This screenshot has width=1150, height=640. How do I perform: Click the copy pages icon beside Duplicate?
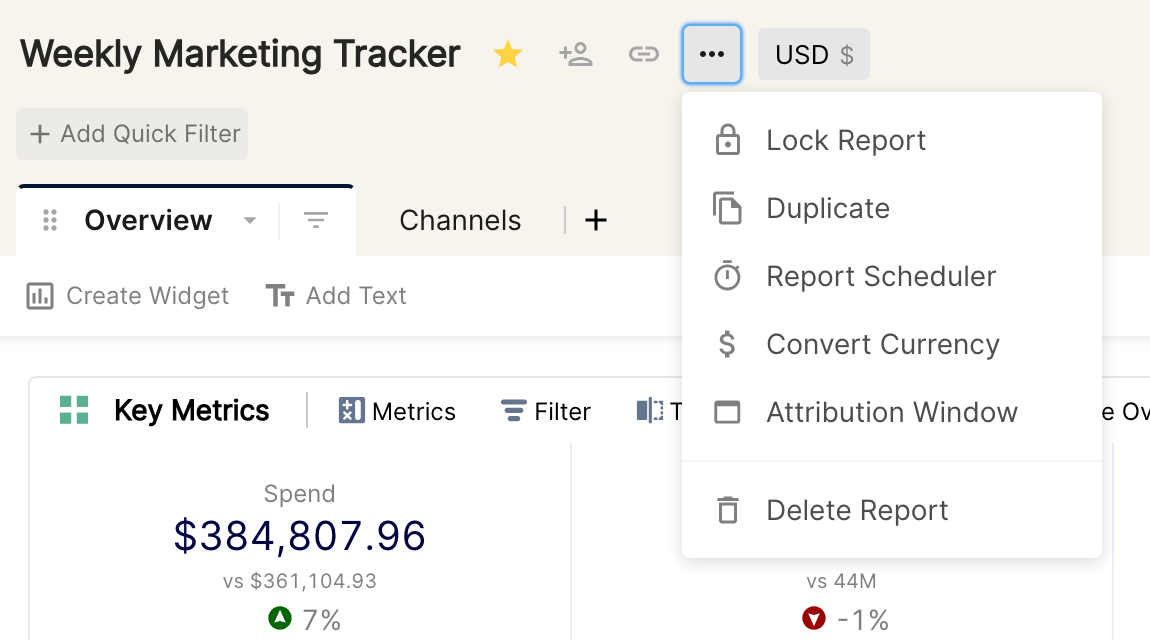coord(728,208)
